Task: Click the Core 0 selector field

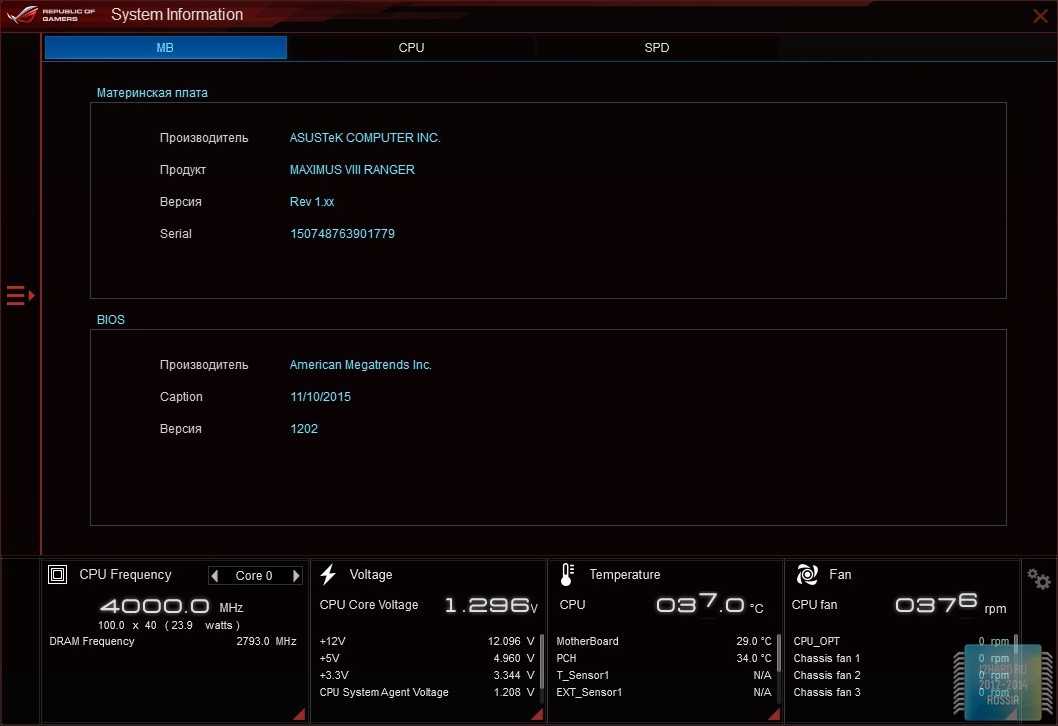Action: 254,576
